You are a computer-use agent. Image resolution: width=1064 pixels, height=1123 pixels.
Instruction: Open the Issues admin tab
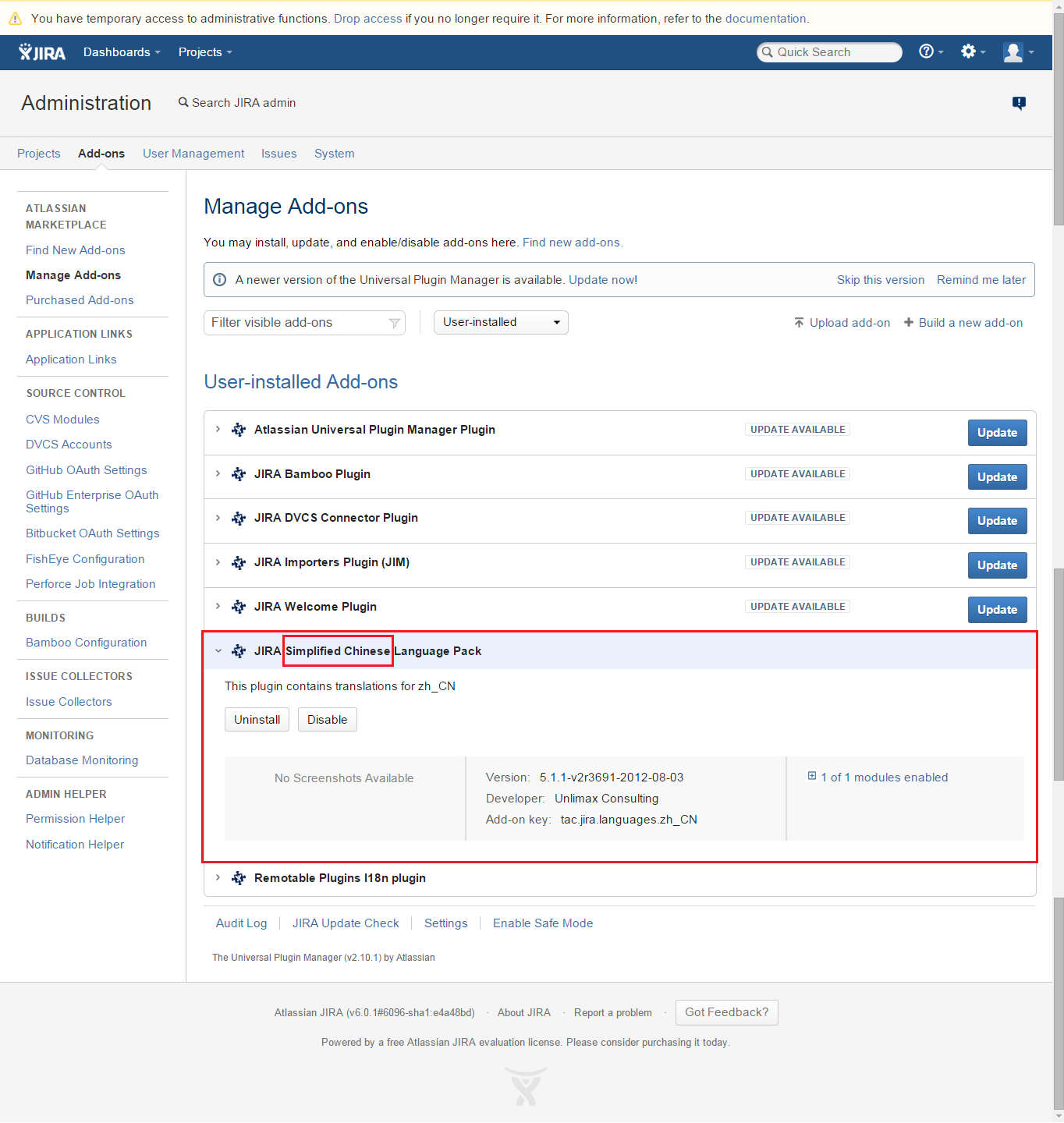[x=279, y=154]
